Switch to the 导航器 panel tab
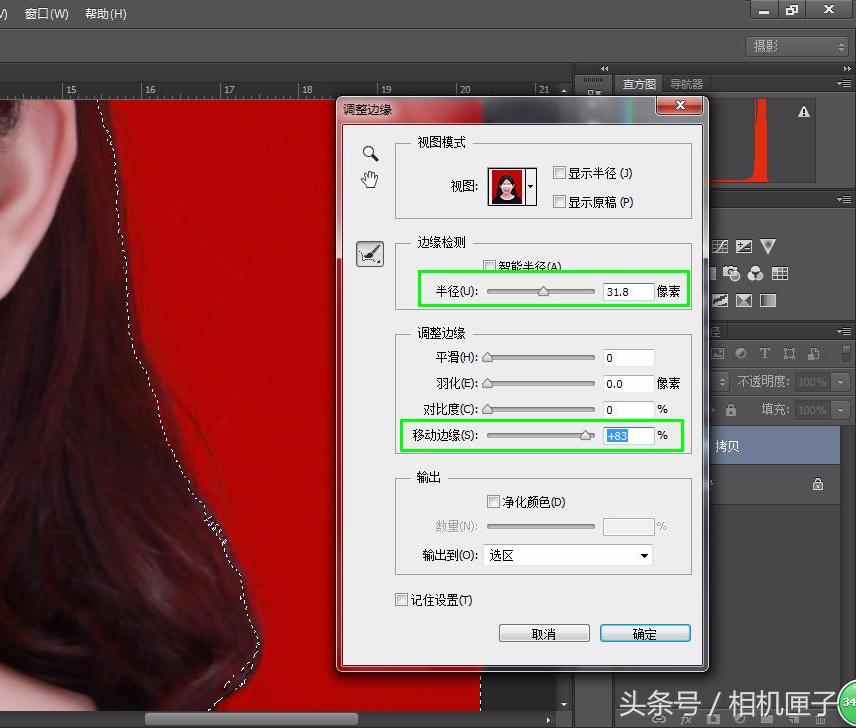This screenshot has height=728, width=856. 688,84
